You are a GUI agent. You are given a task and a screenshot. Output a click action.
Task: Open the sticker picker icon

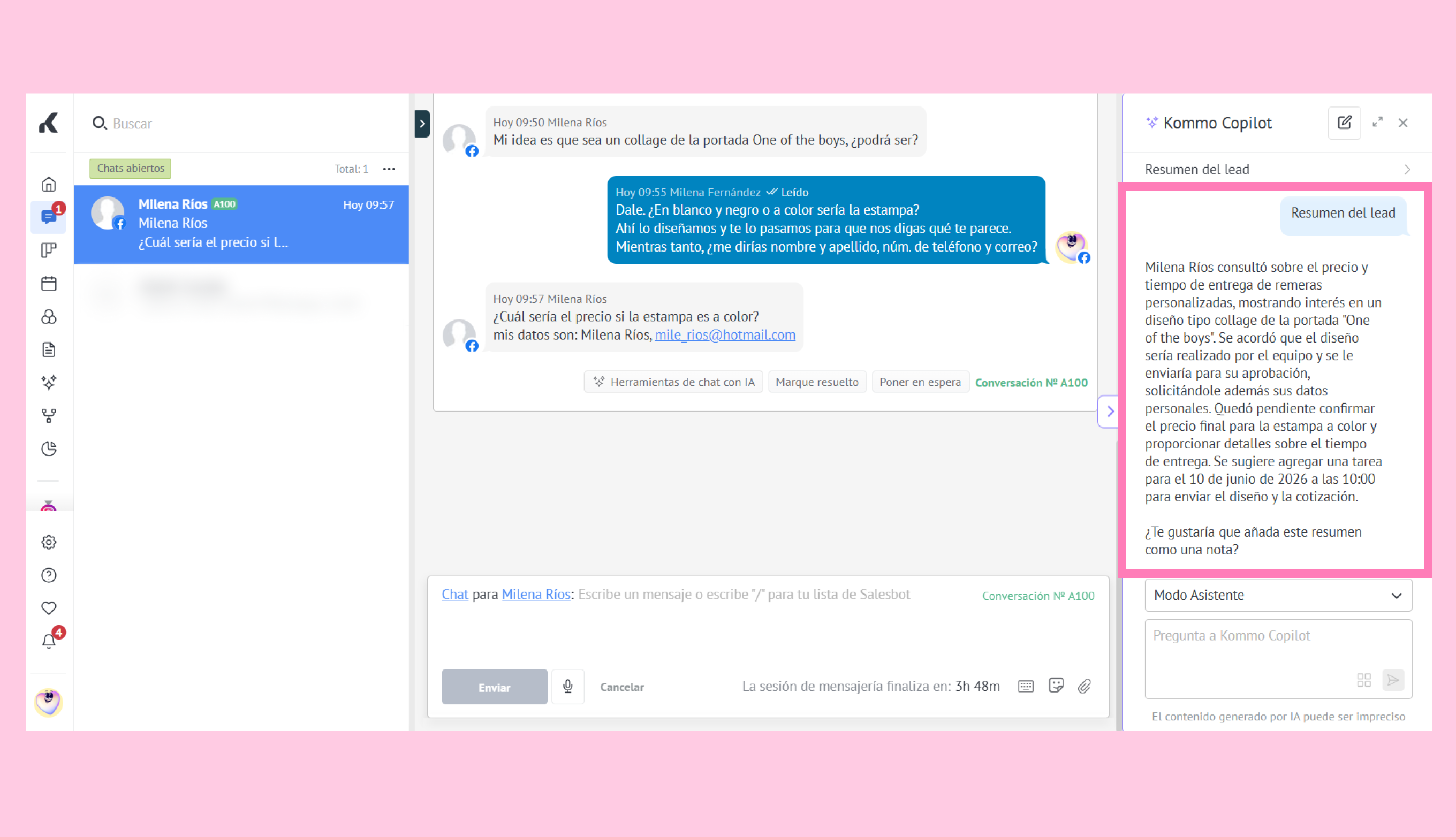click(x=1056, y=685)
